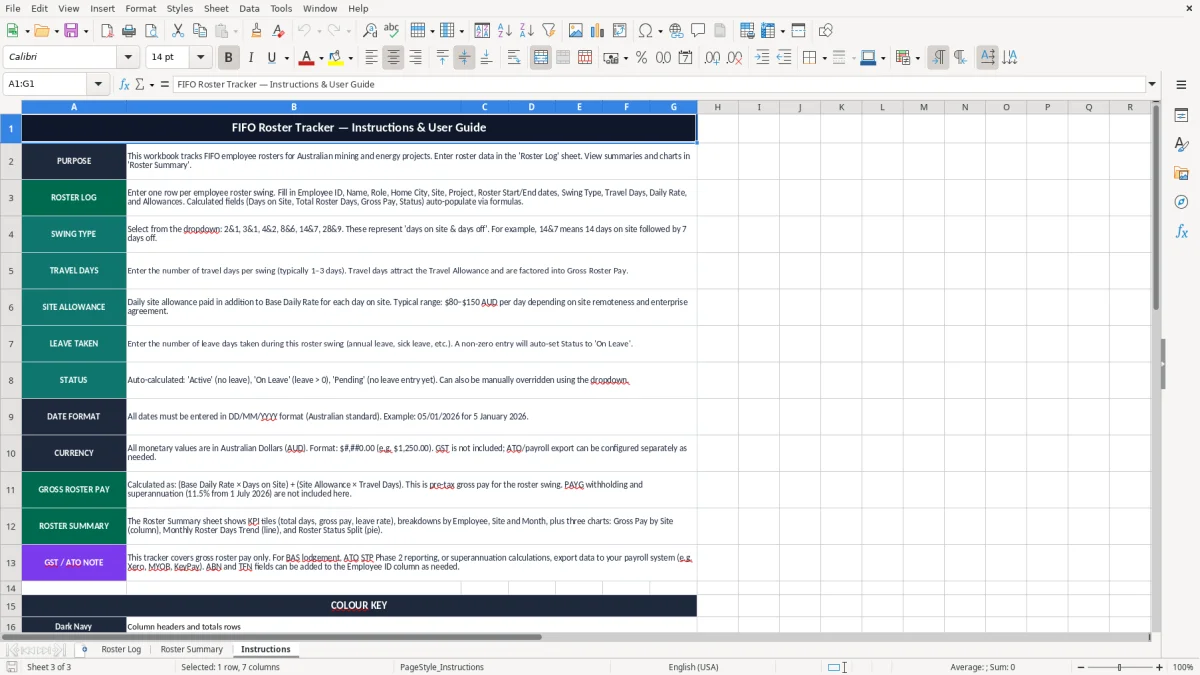Run the Spelling check icon
Viewport: 1200px width, 675px height.
pos(392,31)
